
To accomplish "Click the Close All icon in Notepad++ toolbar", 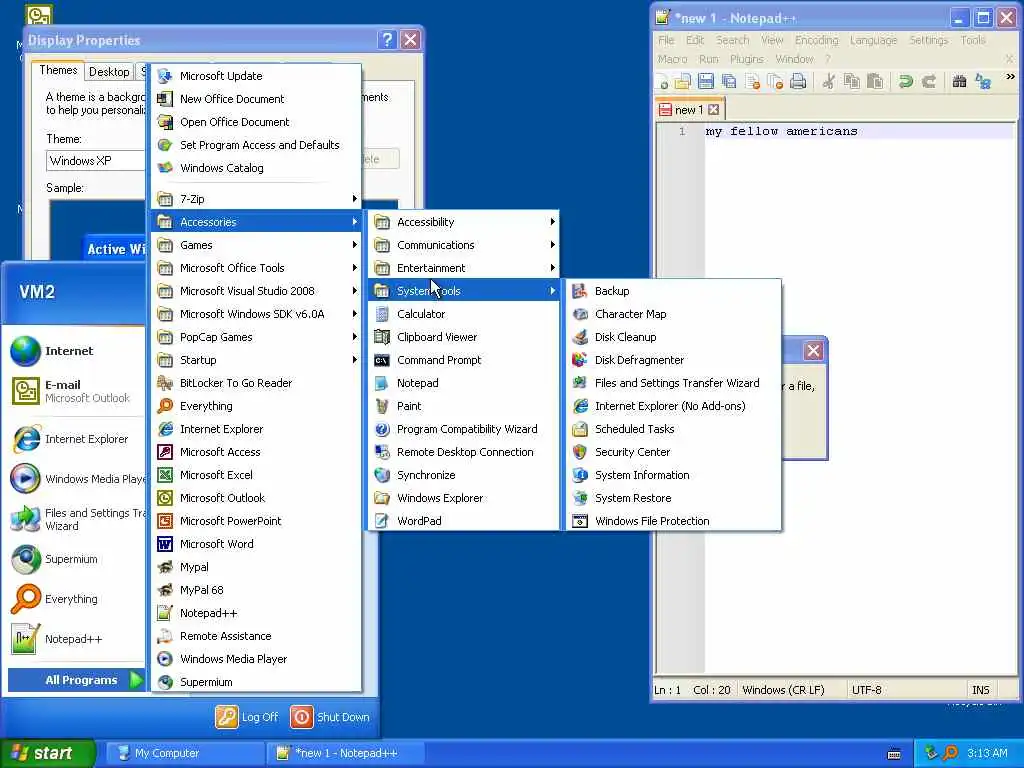I will [775, 82].
